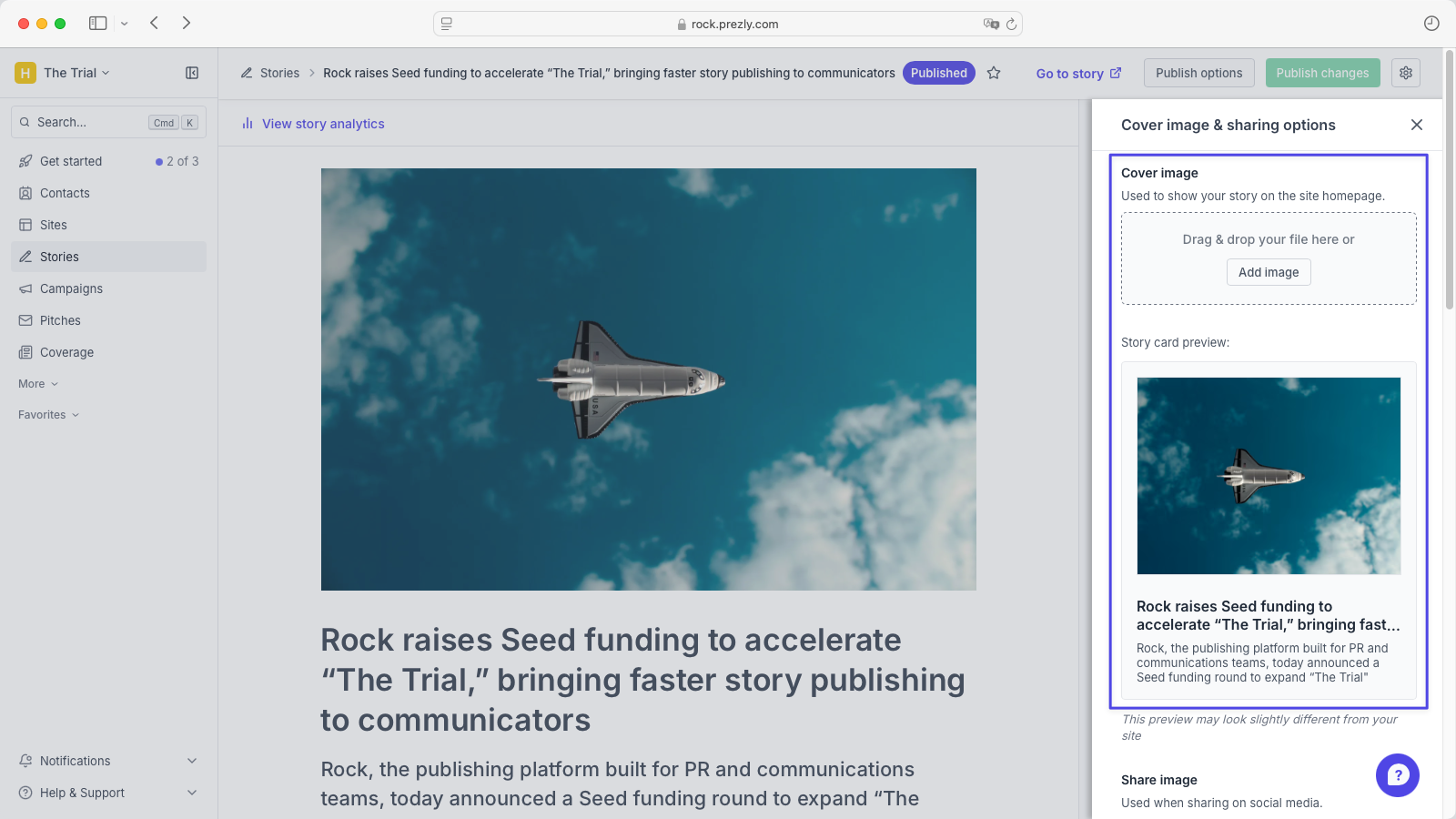
Task: Collapse the sidebar panel icon
Action: click(x=192, y=73)
